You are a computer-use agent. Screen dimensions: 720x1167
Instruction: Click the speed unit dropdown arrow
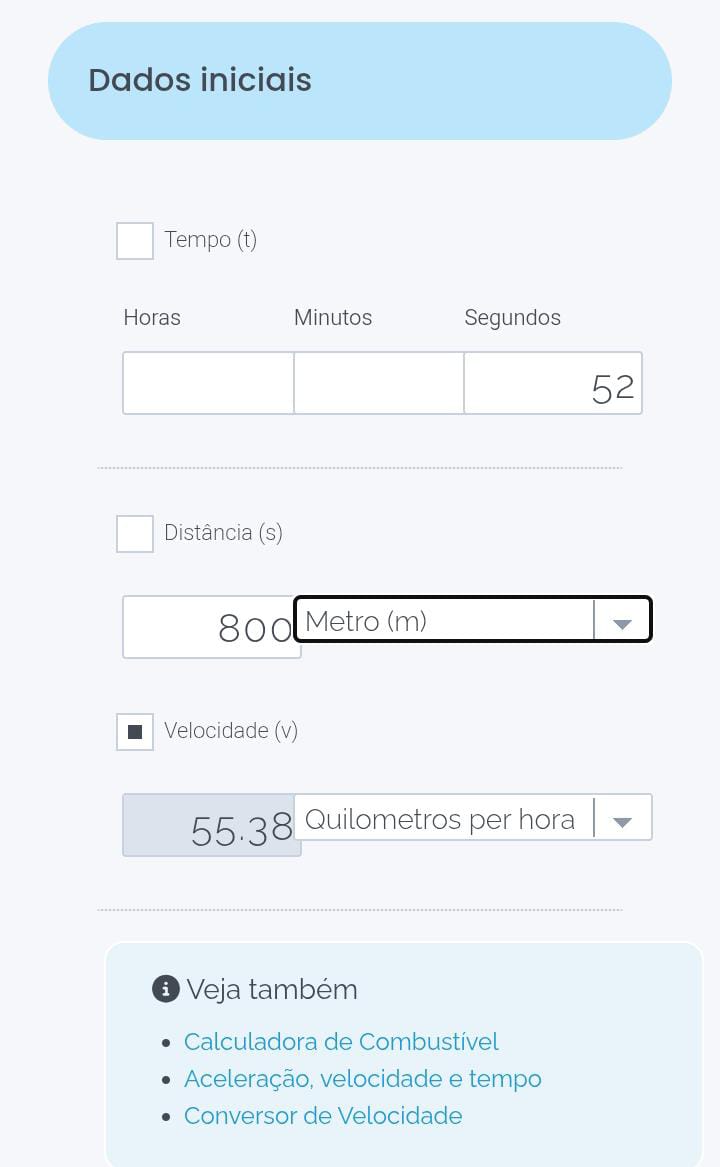(x=622, y=821)
